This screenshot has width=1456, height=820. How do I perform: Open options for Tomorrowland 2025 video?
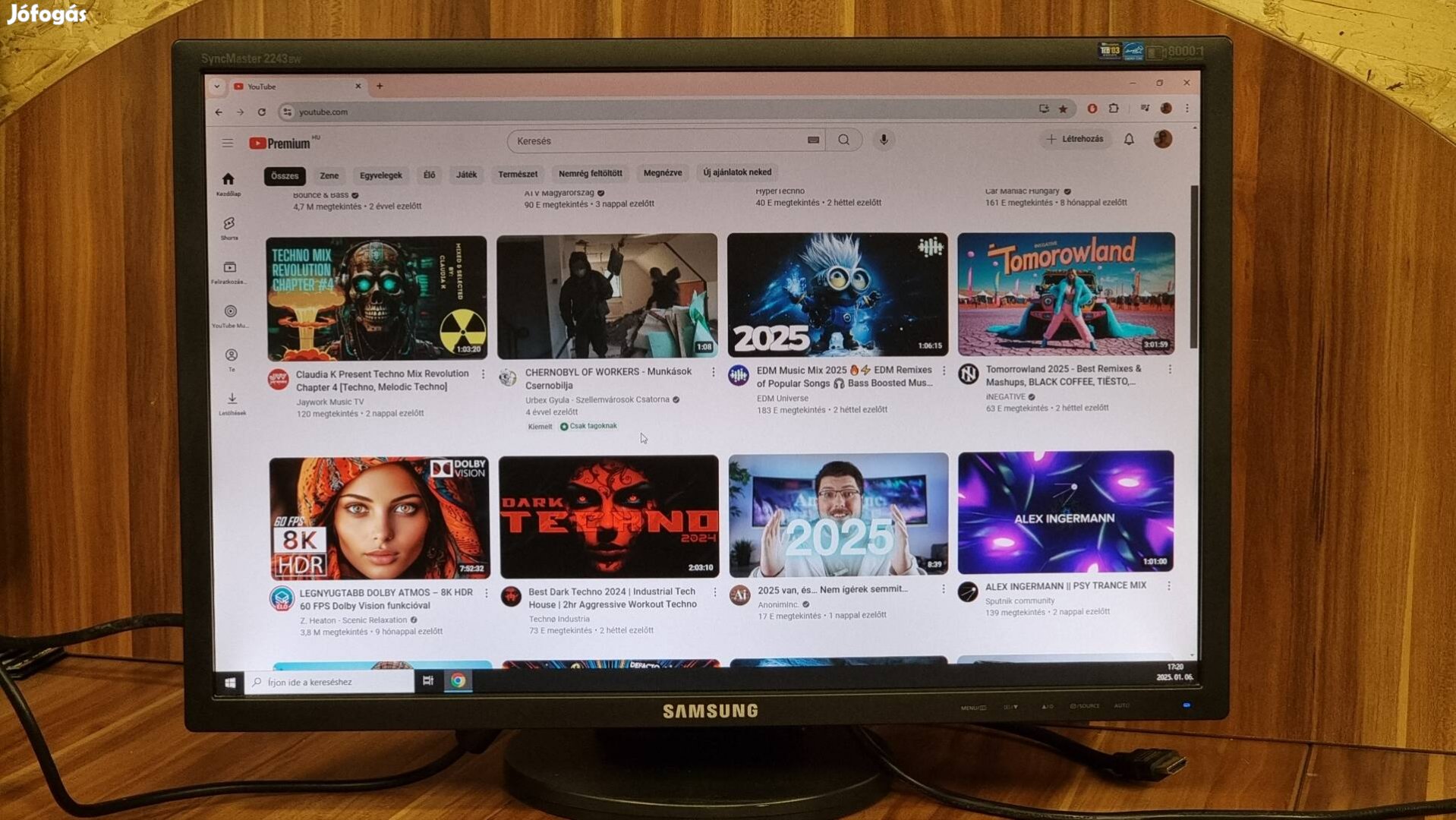point(1170,369)
